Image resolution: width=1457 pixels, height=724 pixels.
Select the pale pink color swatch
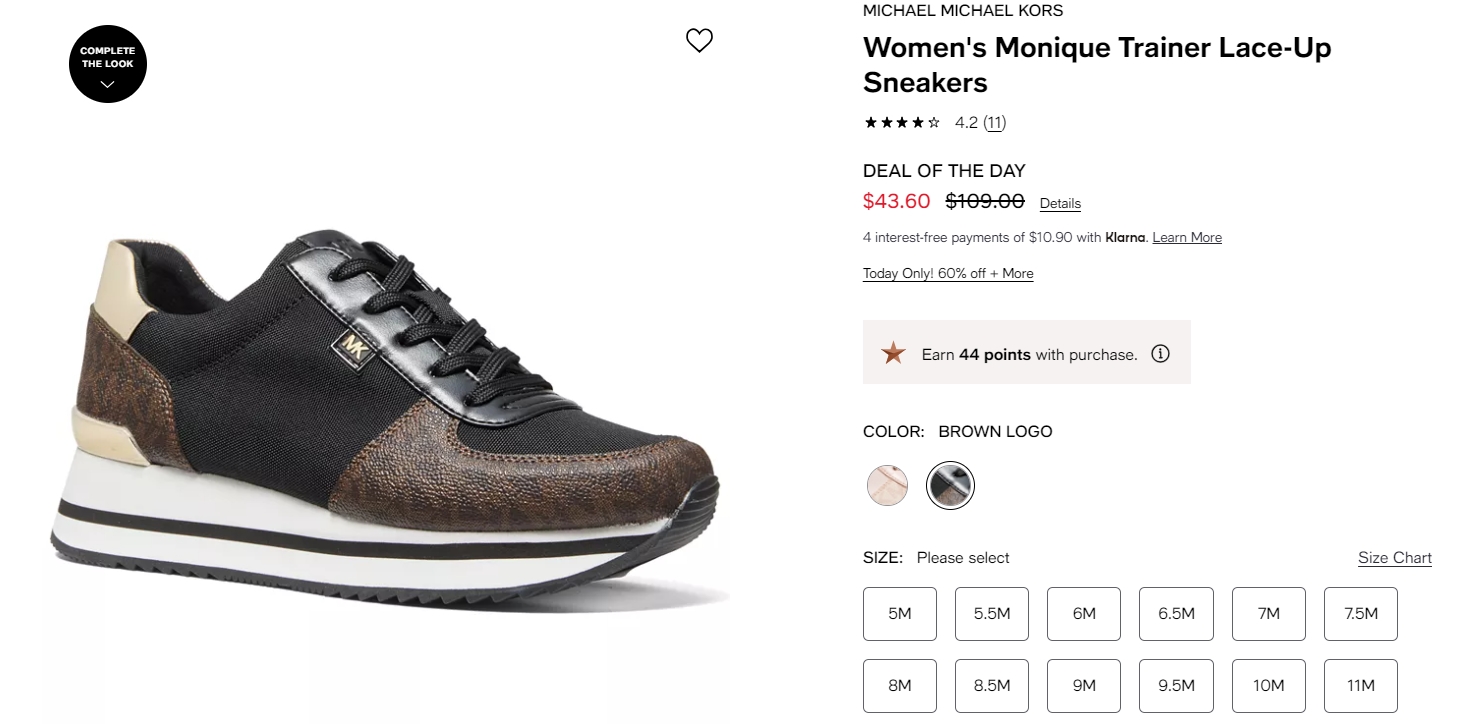(887, 486)
